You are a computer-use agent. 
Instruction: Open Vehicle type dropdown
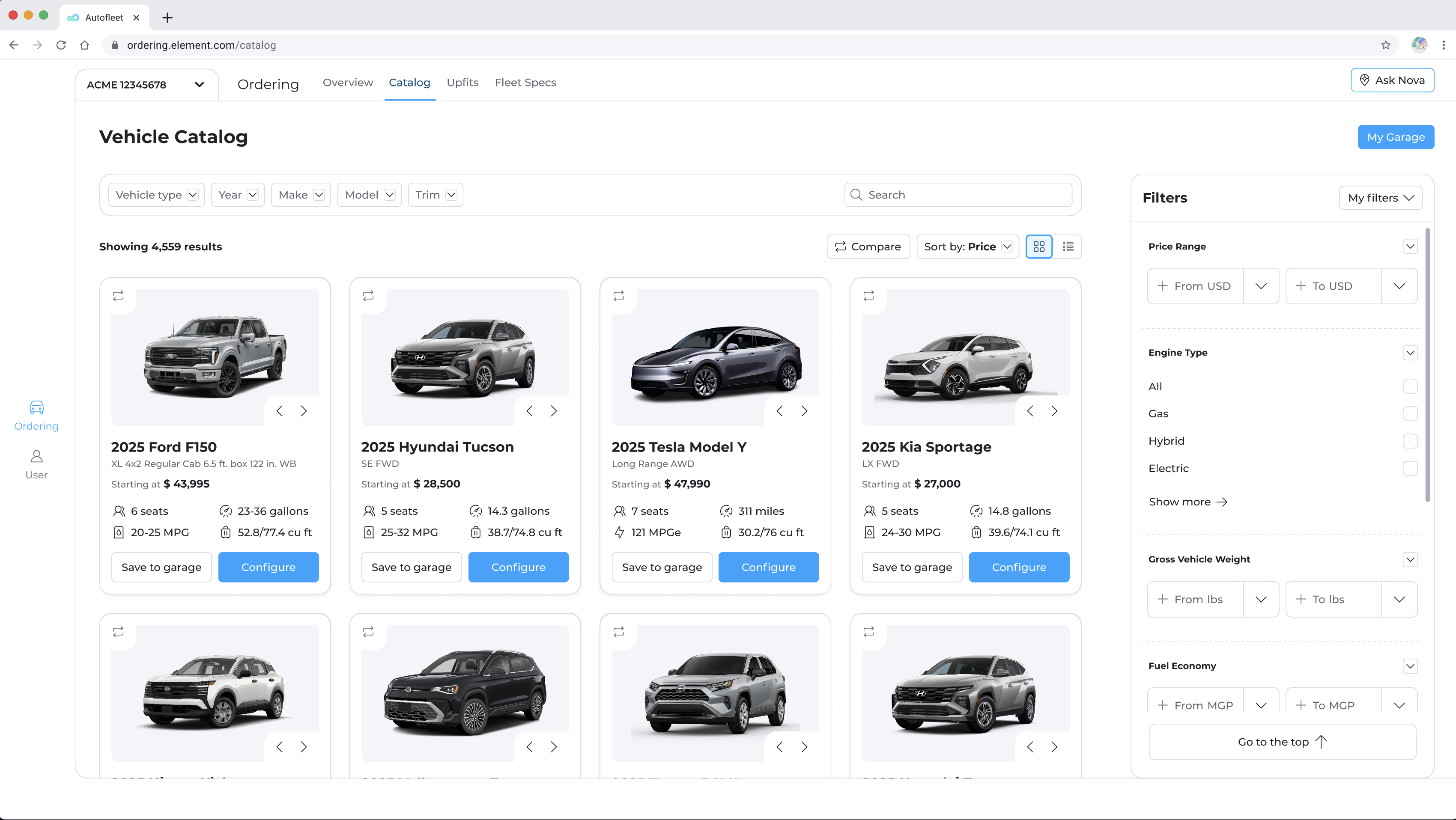pos(157,195)
